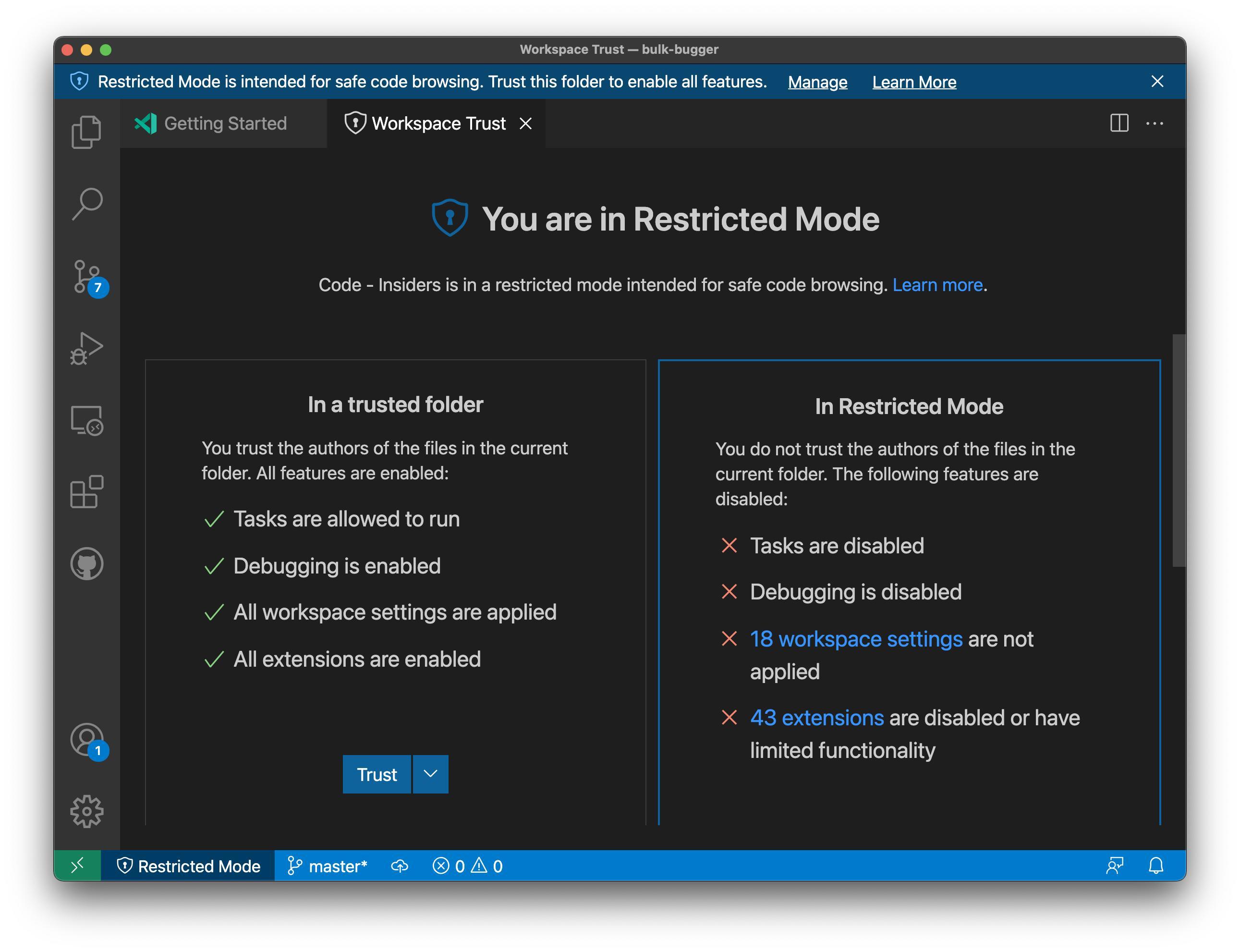Image resolution: width=1240 pixels, height=952 pixels.
Task: Click Manage link in the banner
Action: pos(817,82)
